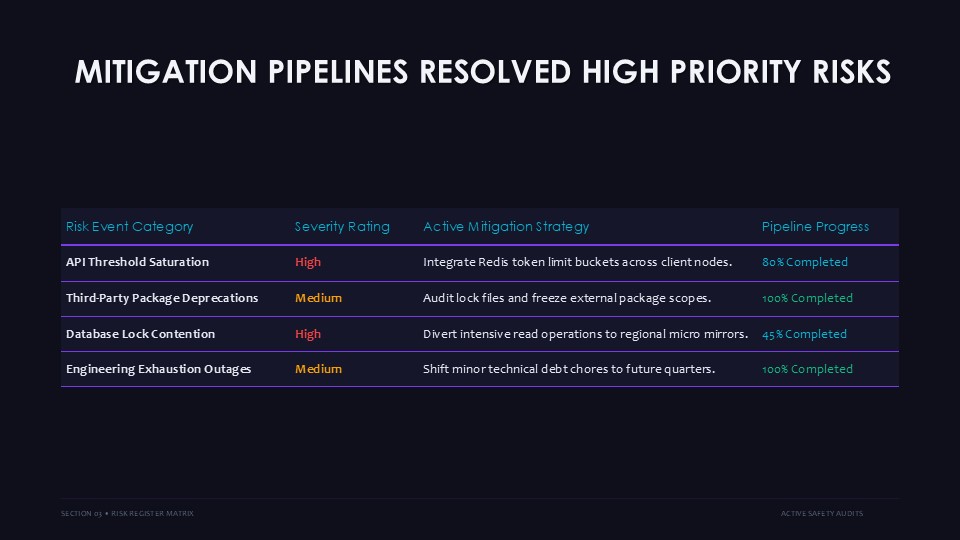Click the Active Safety Audits footer text
The image size is (960, 540).
click(822, 514)
